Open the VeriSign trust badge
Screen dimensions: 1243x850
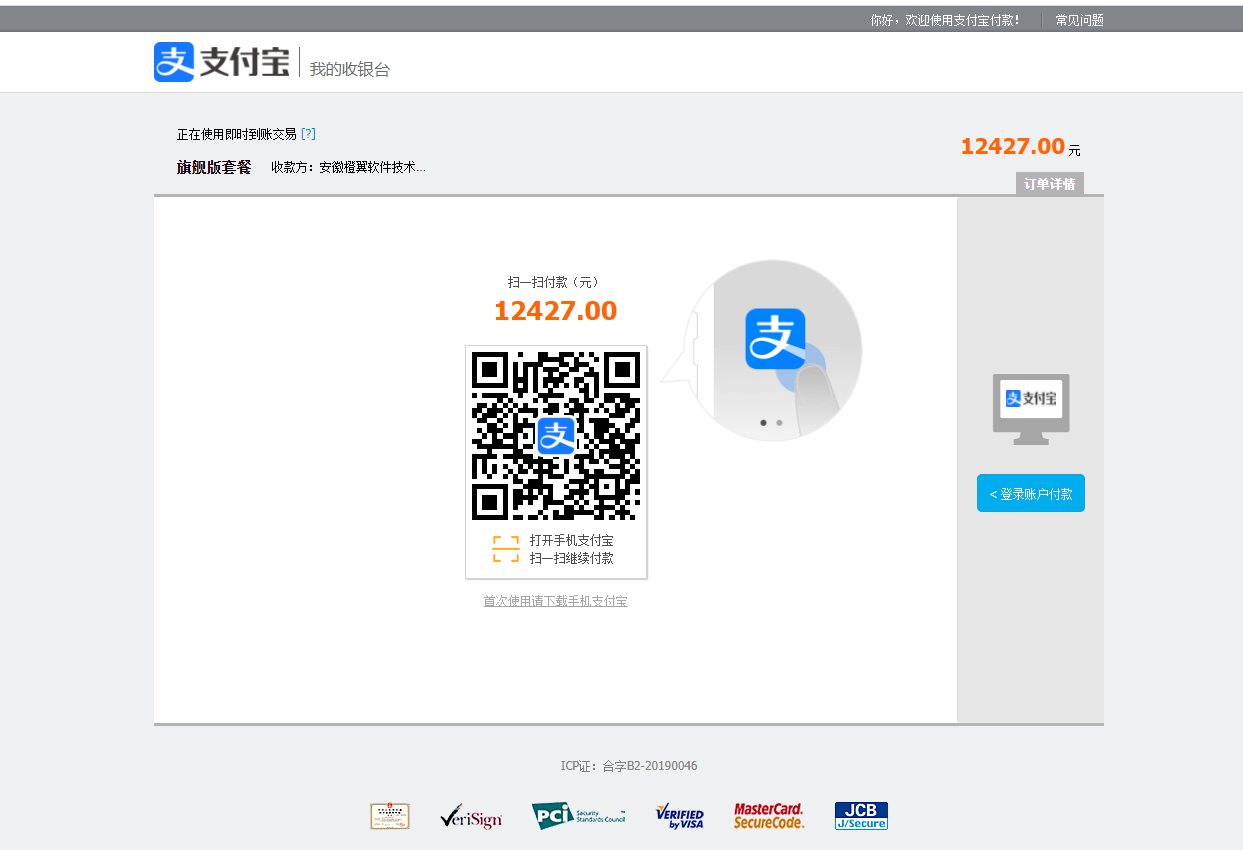pyautogui.click(x=471, y=816)
